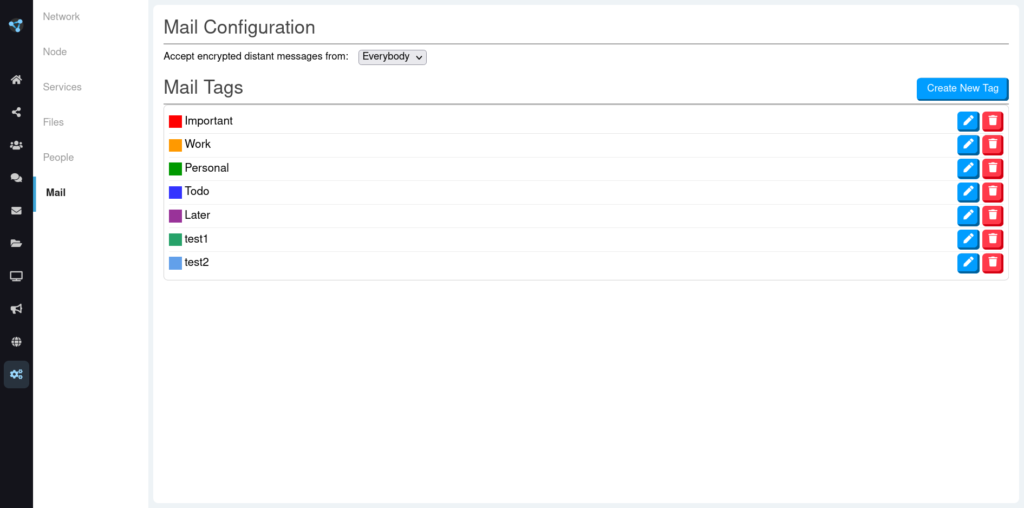Delete the test2 tag with the trash icon
The image size is (1024, 508).
(x=993, y=262)
